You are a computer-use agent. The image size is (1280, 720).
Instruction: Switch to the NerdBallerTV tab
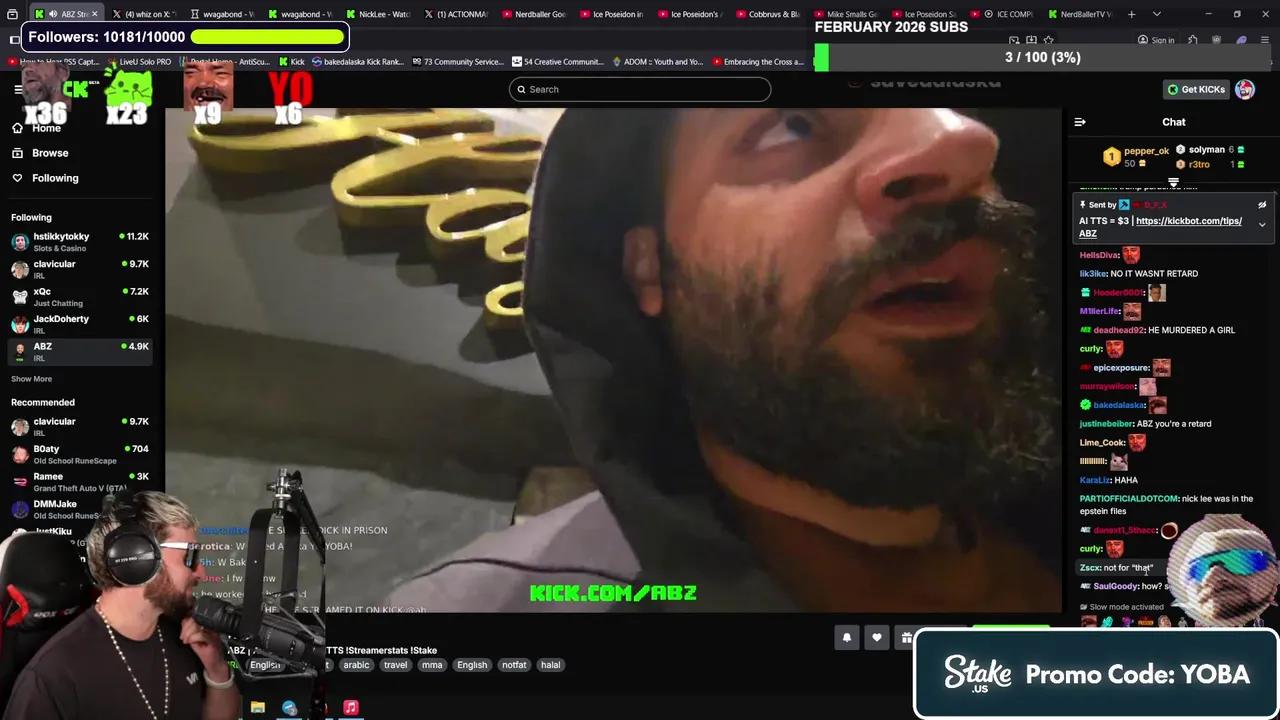coord(1079,14)
